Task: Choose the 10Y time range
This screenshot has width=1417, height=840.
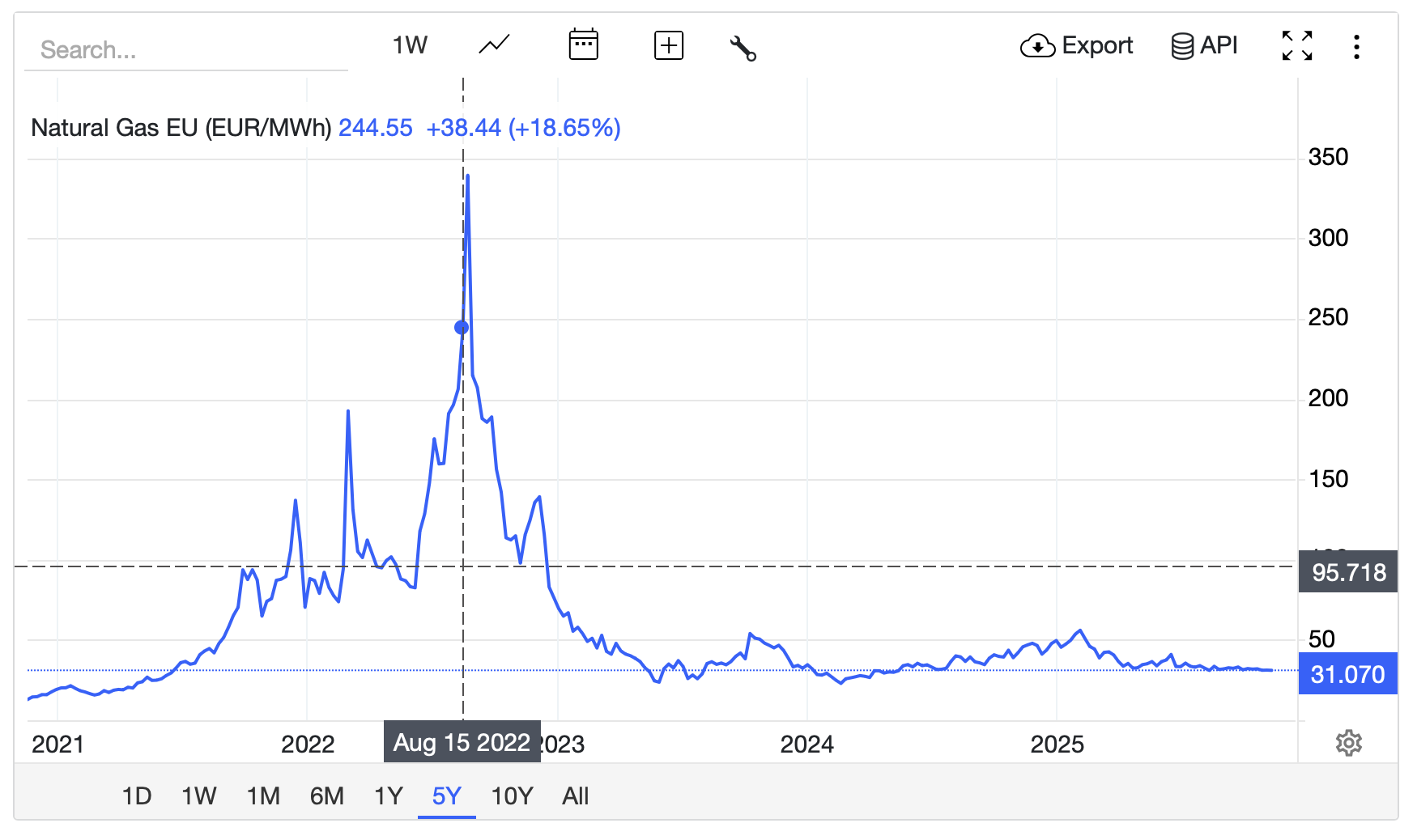Action: point(512,796)
